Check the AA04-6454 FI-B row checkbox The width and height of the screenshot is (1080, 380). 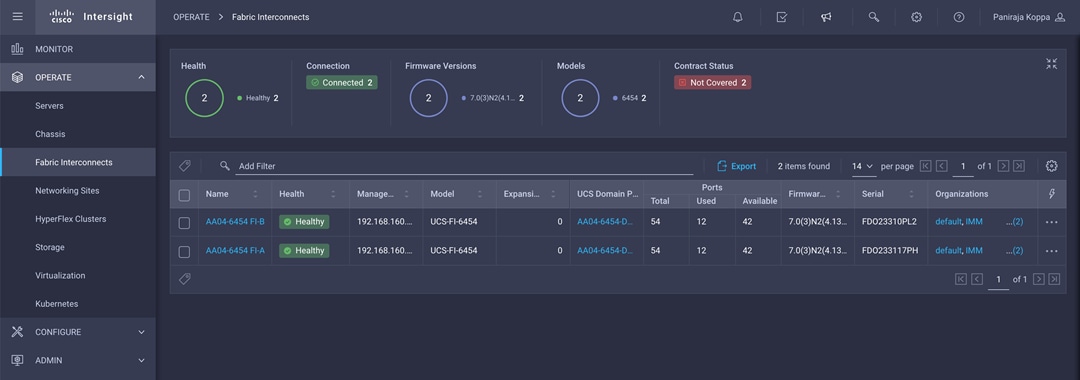[184, 223]
